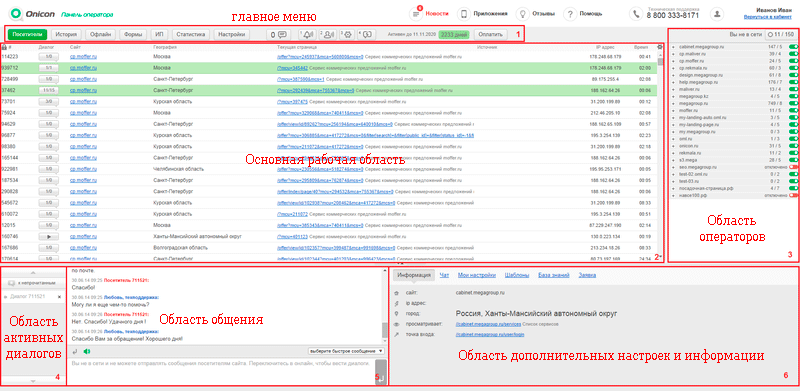The image size is (800, 391).
Task: Click toolbar button 2 with person icon
Action: pyautogui.click(x=328, y=35)
